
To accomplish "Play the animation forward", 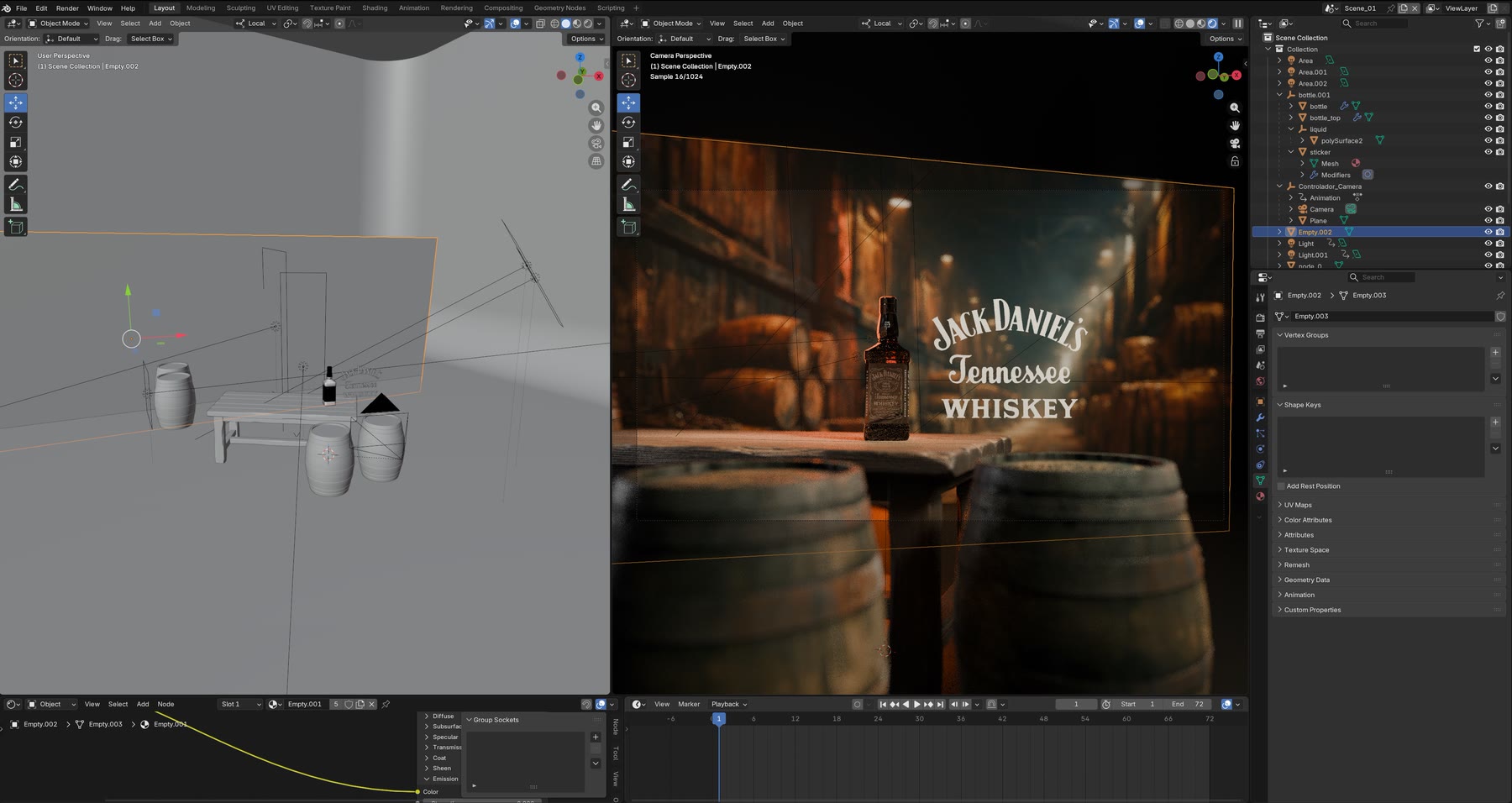I will [916, 705].
